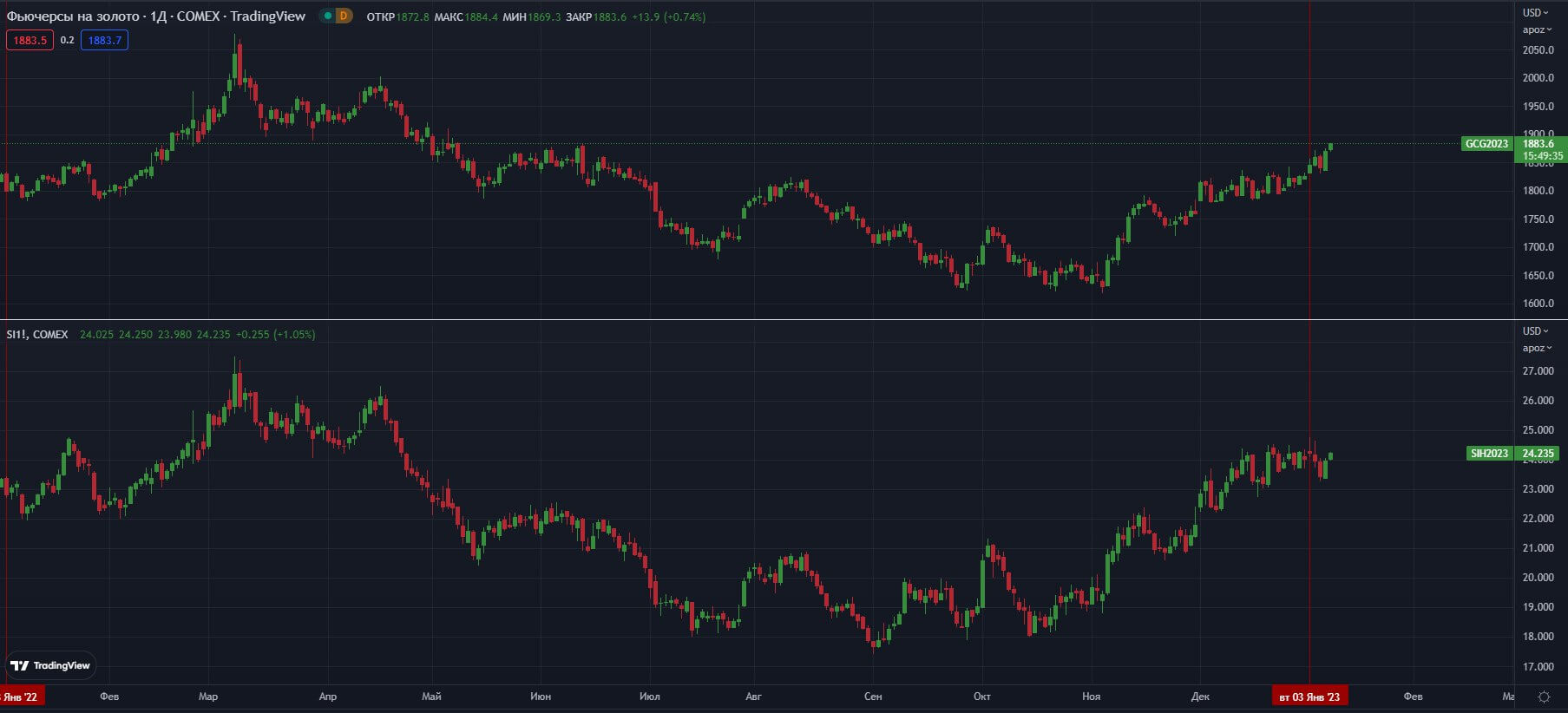Click the 21.000 silver scale label
1568x713 pixels.
coord(1538,548)
